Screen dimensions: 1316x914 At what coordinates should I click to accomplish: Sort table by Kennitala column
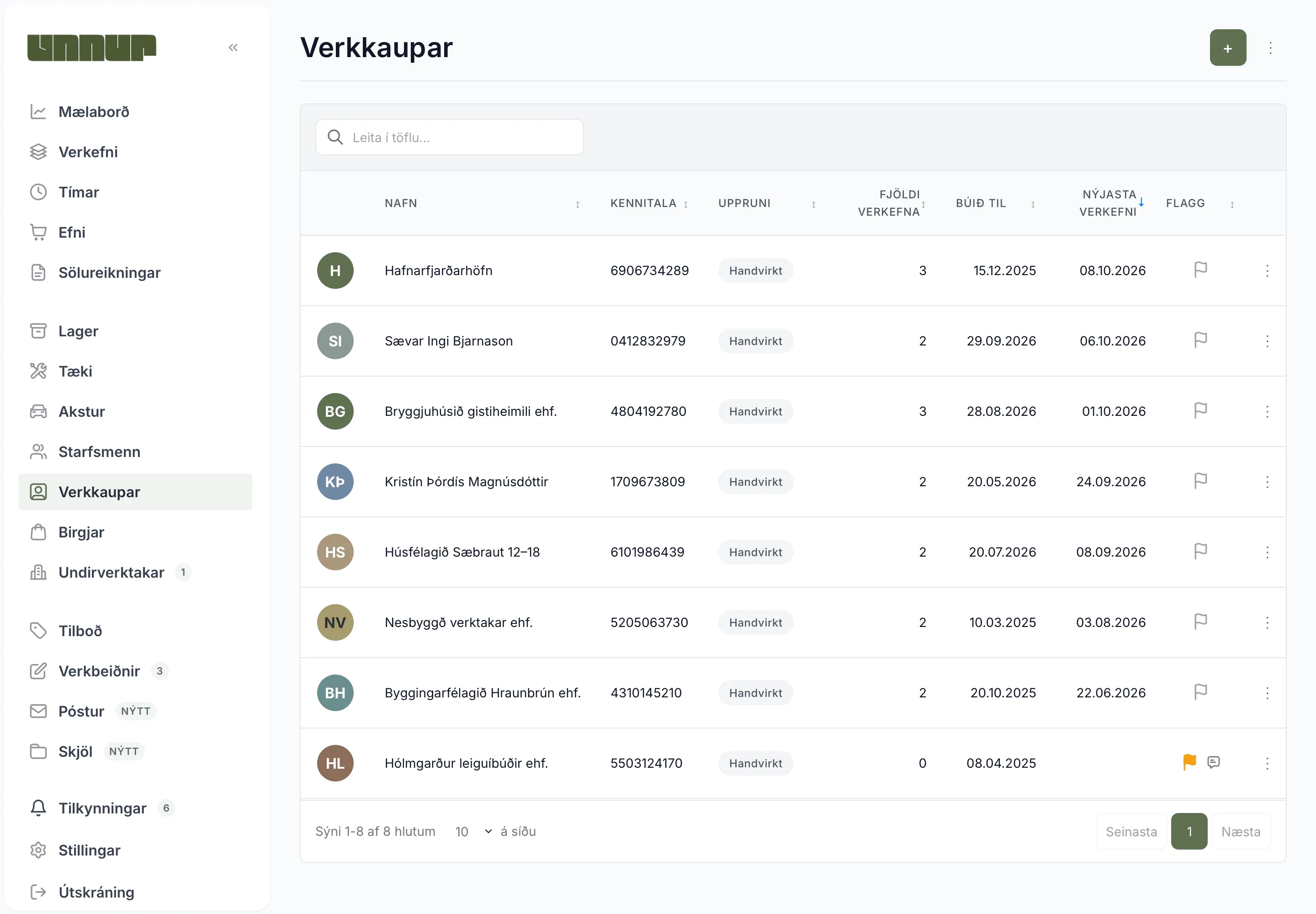tap(685, 204)
